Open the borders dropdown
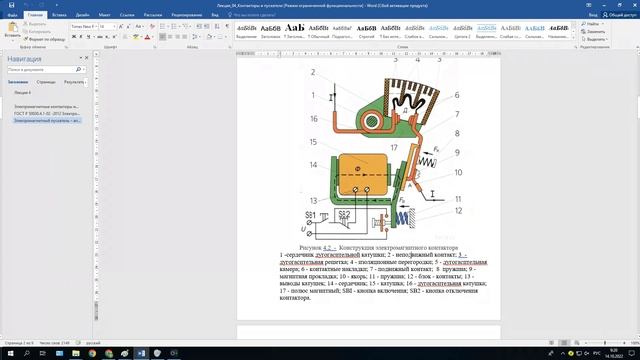This screenshot has height=360, width=640. click(x=226, y=37)
